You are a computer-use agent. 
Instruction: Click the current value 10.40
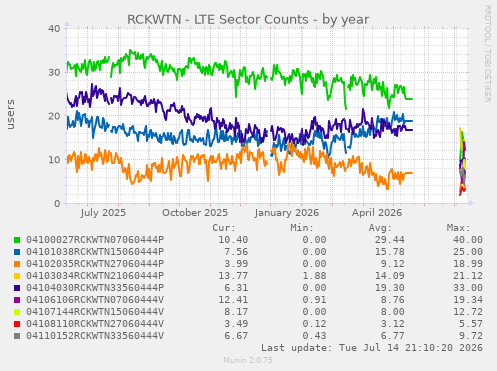coord(233,240)
